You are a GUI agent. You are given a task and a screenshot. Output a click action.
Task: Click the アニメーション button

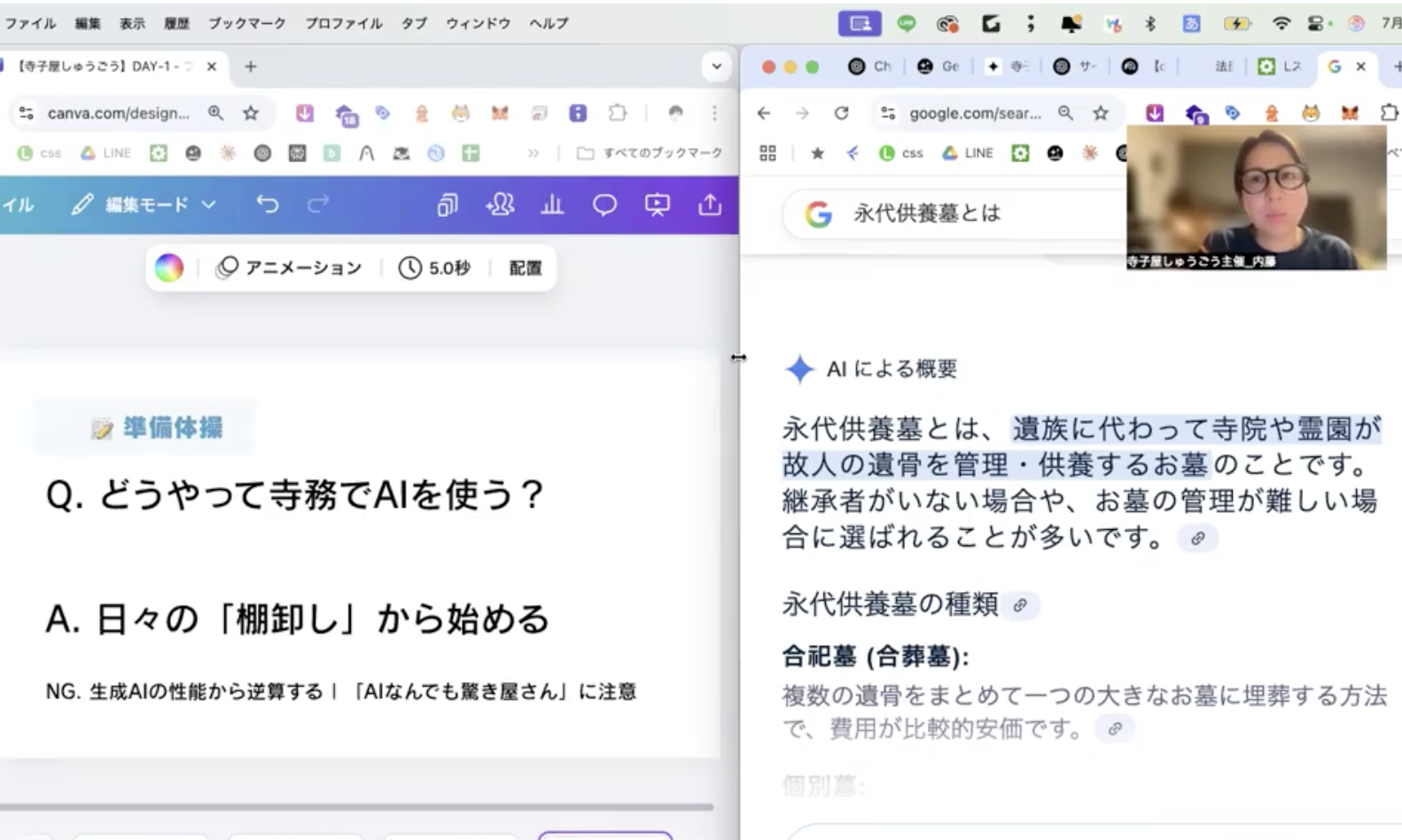coord(290,268)
